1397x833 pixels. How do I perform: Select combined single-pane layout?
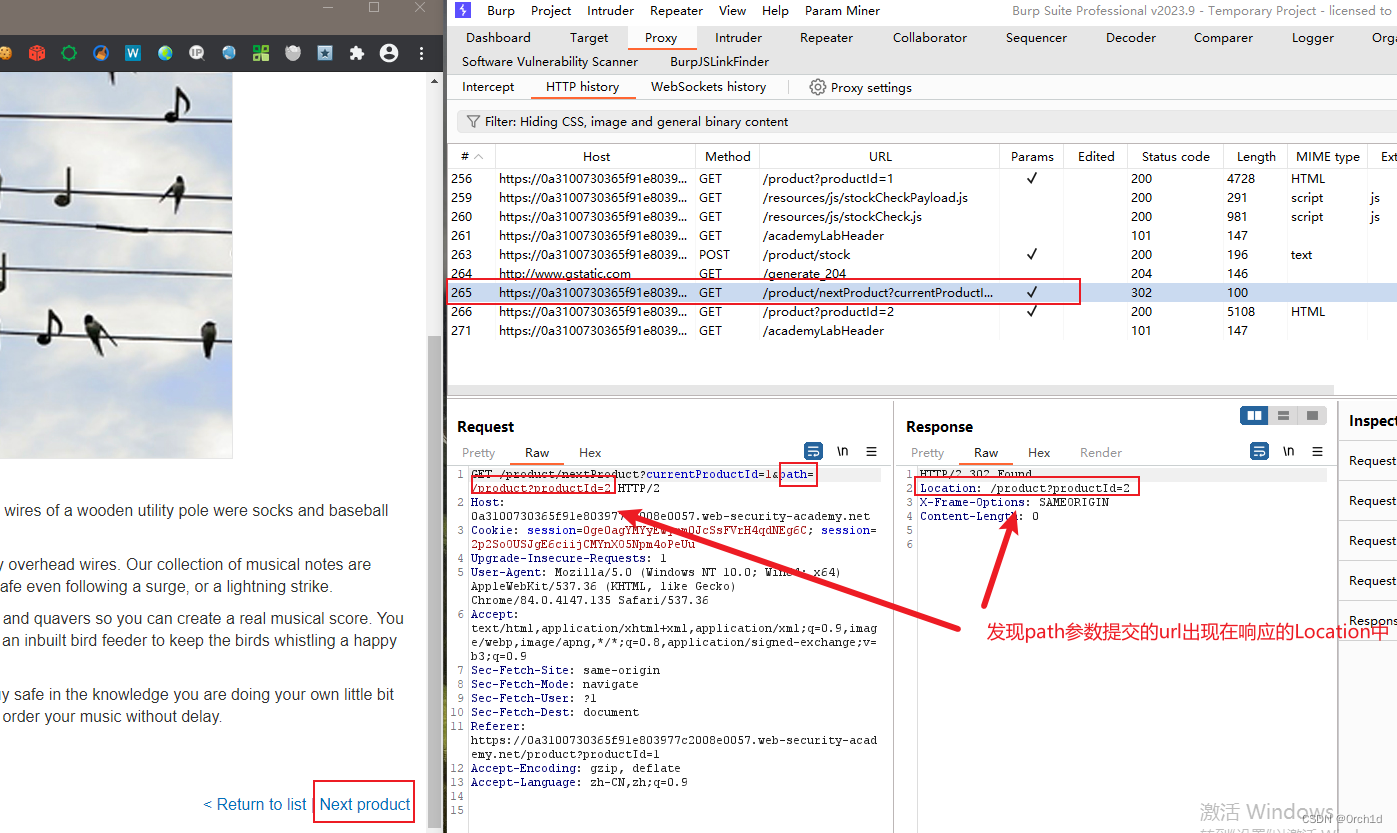pos(1312,415)
